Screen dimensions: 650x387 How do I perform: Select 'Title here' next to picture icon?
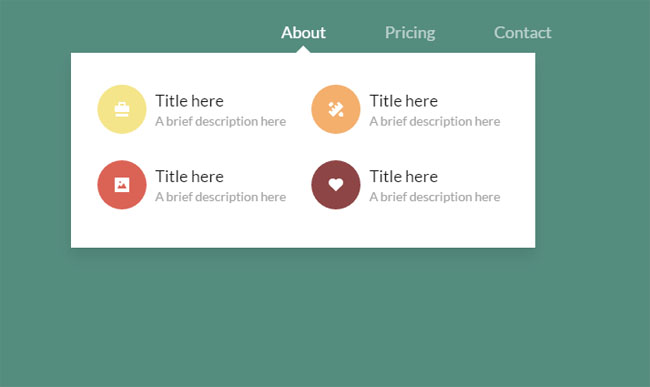tap(189, 177)
